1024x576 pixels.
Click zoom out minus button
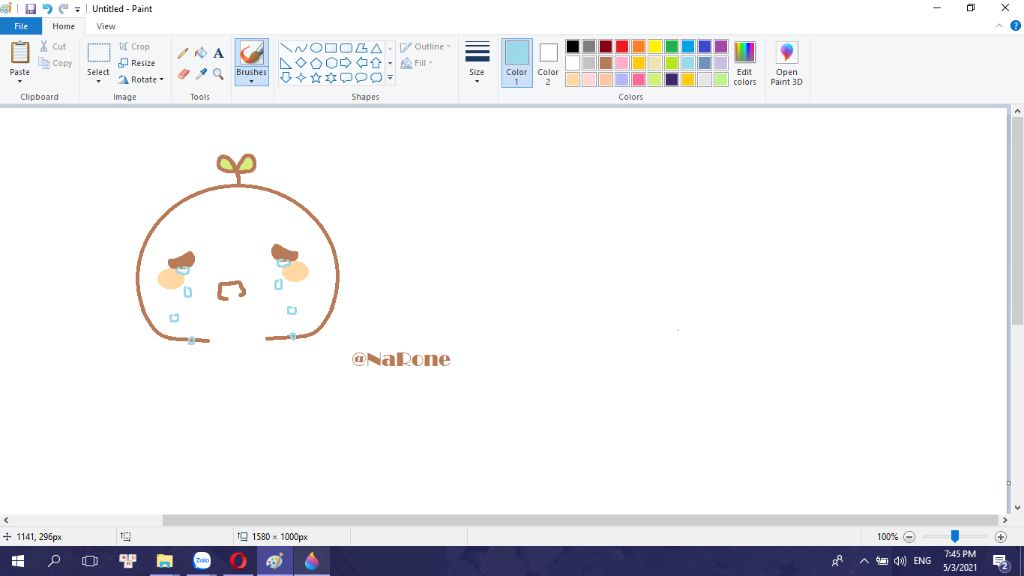coord(909,537)
